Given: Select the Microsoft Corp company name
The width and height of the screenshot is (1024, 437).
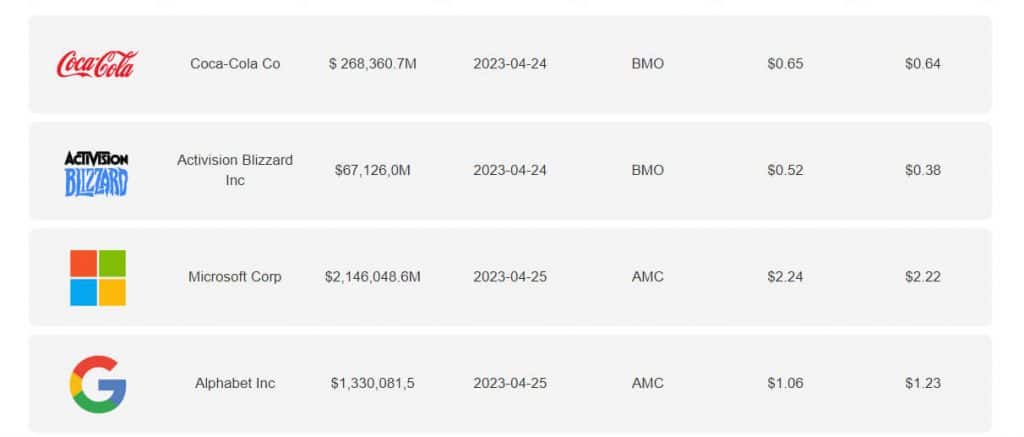Looking at the screenshot, I should (x=235, y=276).
